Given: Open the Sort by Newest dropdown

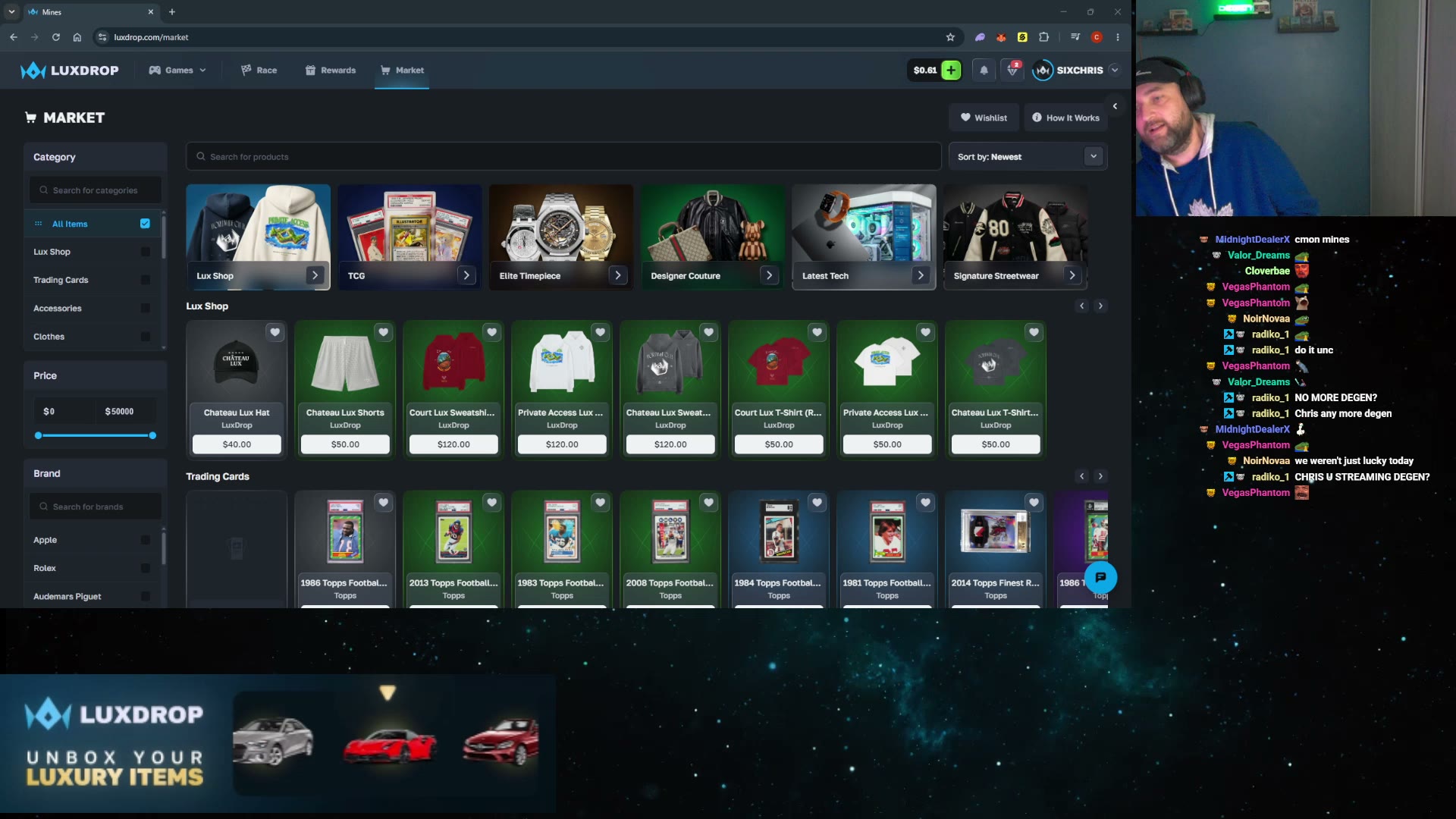Looking at the screenshot, I should click(1028, 157).
